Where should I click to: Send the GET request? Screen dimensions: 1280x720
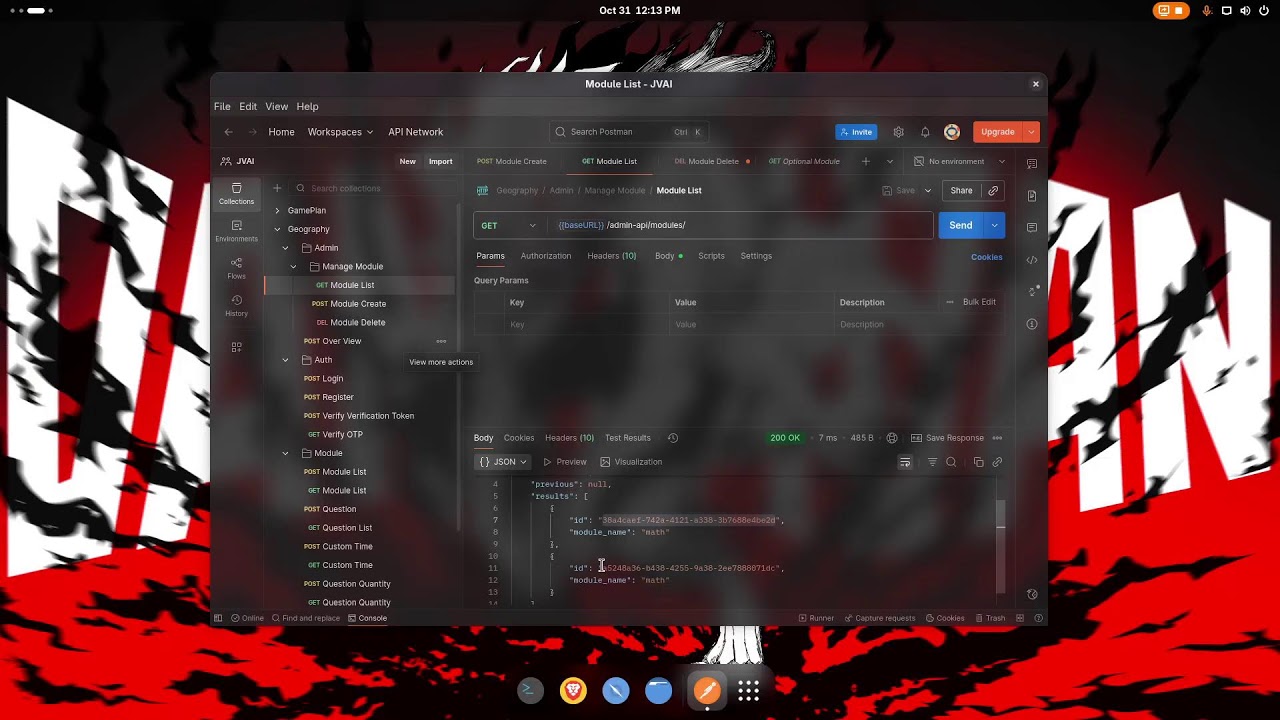(x=961, y=226)
